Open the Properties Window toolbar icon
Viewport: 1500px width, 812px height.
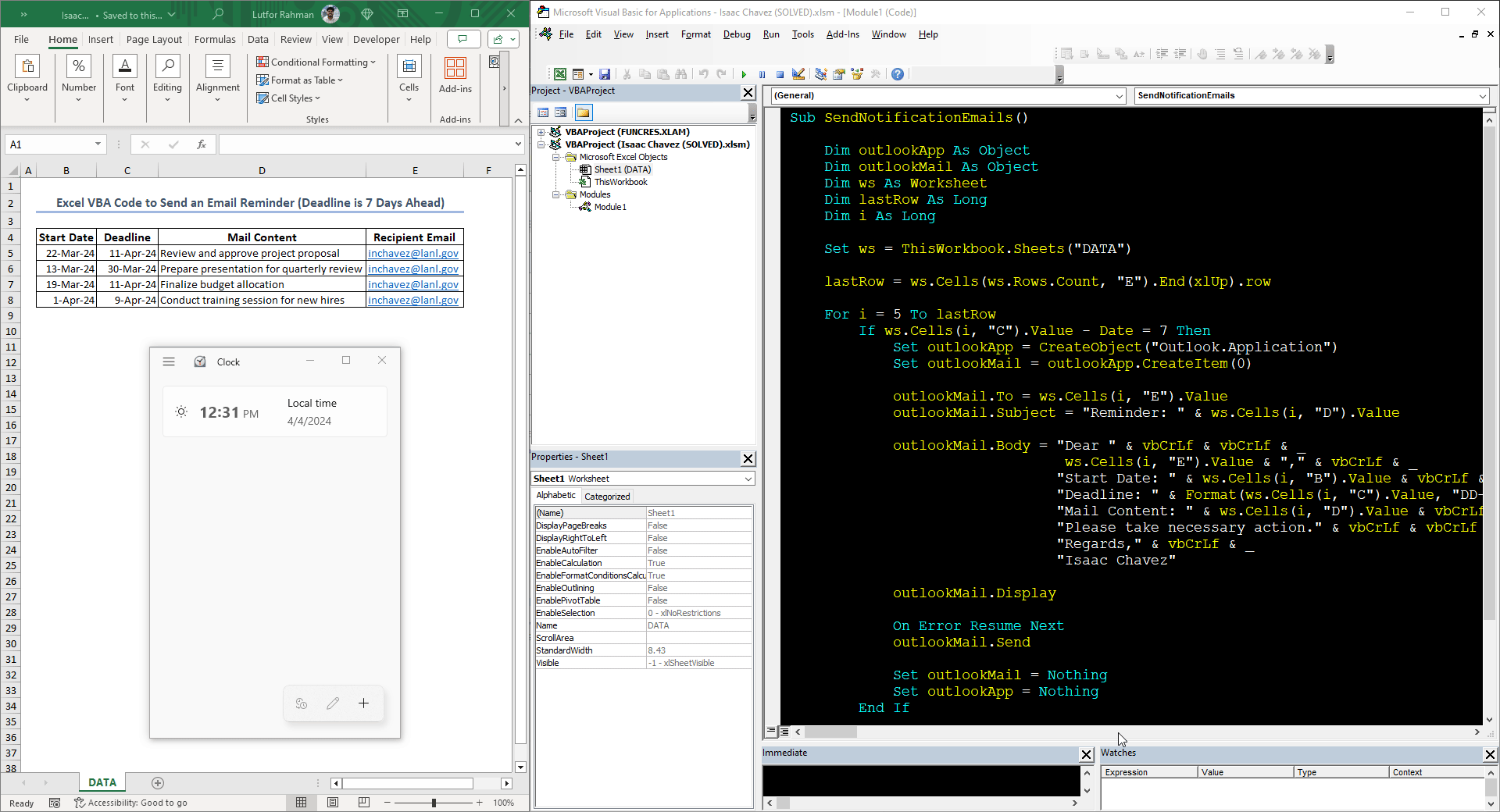coord(839,74)
